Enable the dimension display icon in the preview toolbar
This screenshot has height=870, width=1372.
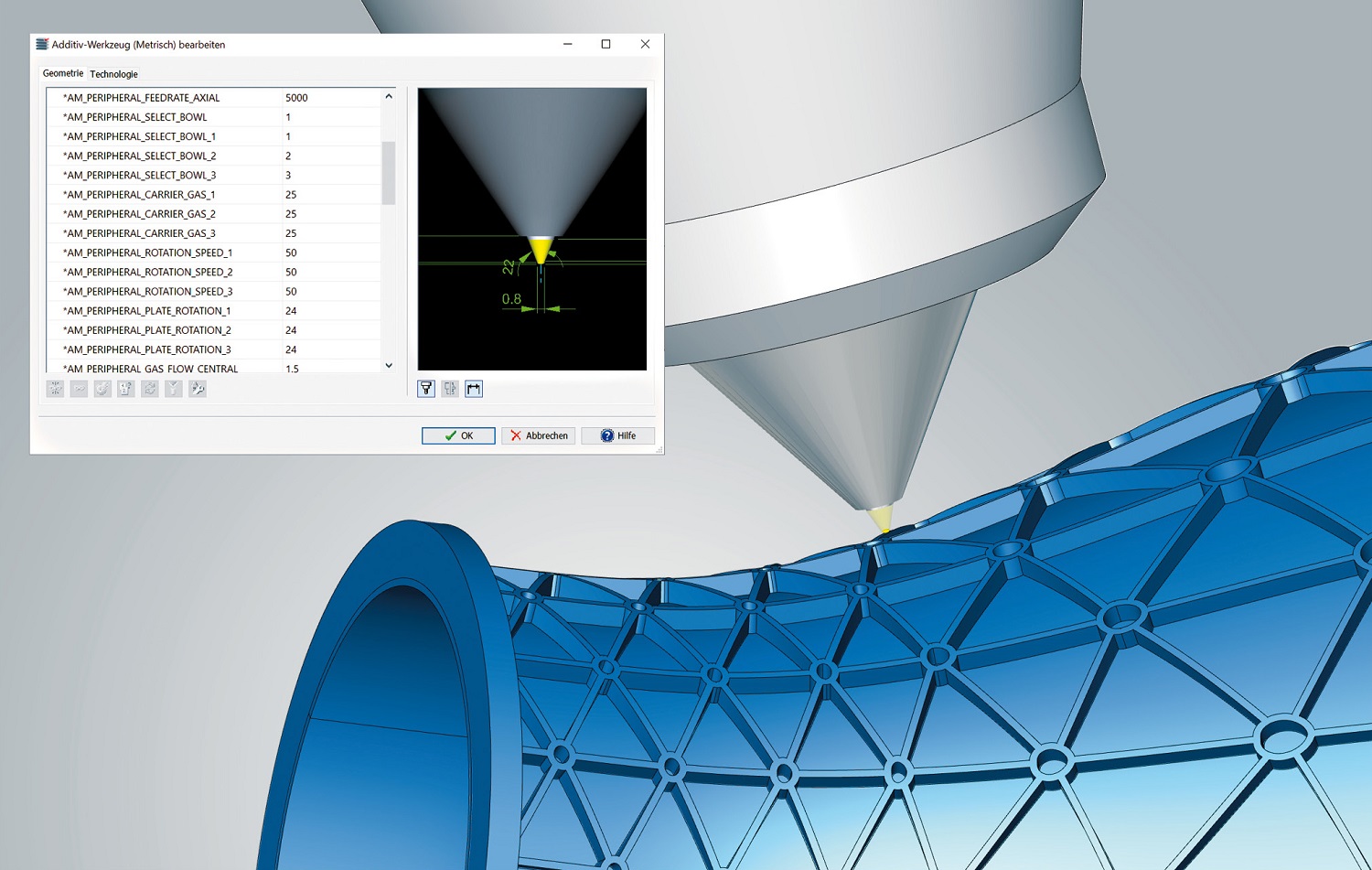473,389
